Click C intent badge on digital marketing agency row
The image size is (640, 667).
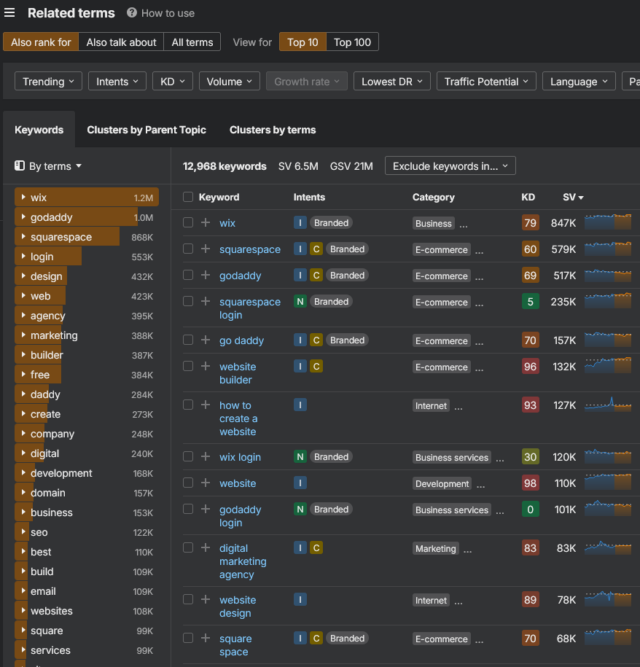[x=316, y=548]
